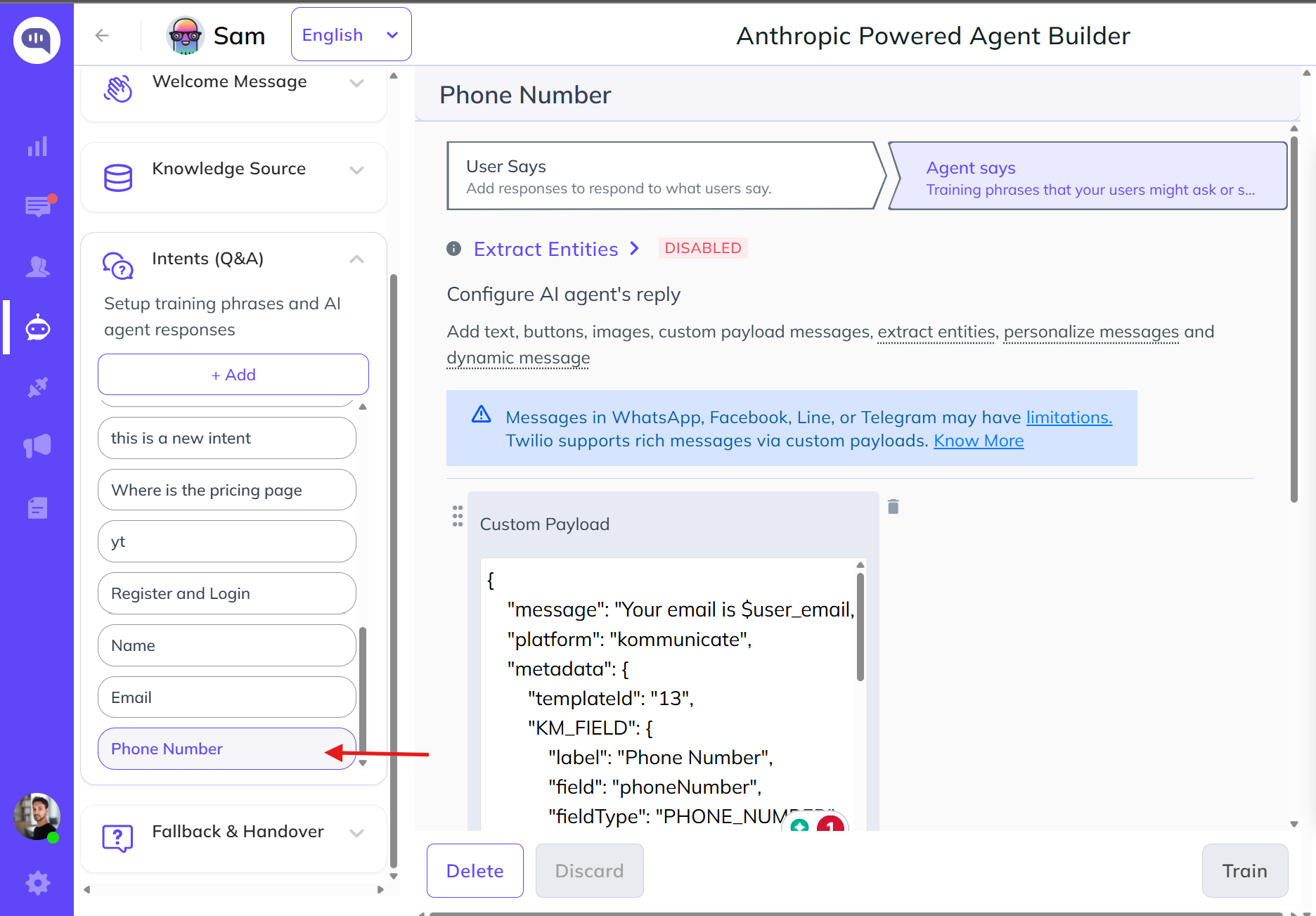Open Extract Entities settings
1316x916 pixels.
(x=556, y=249)
